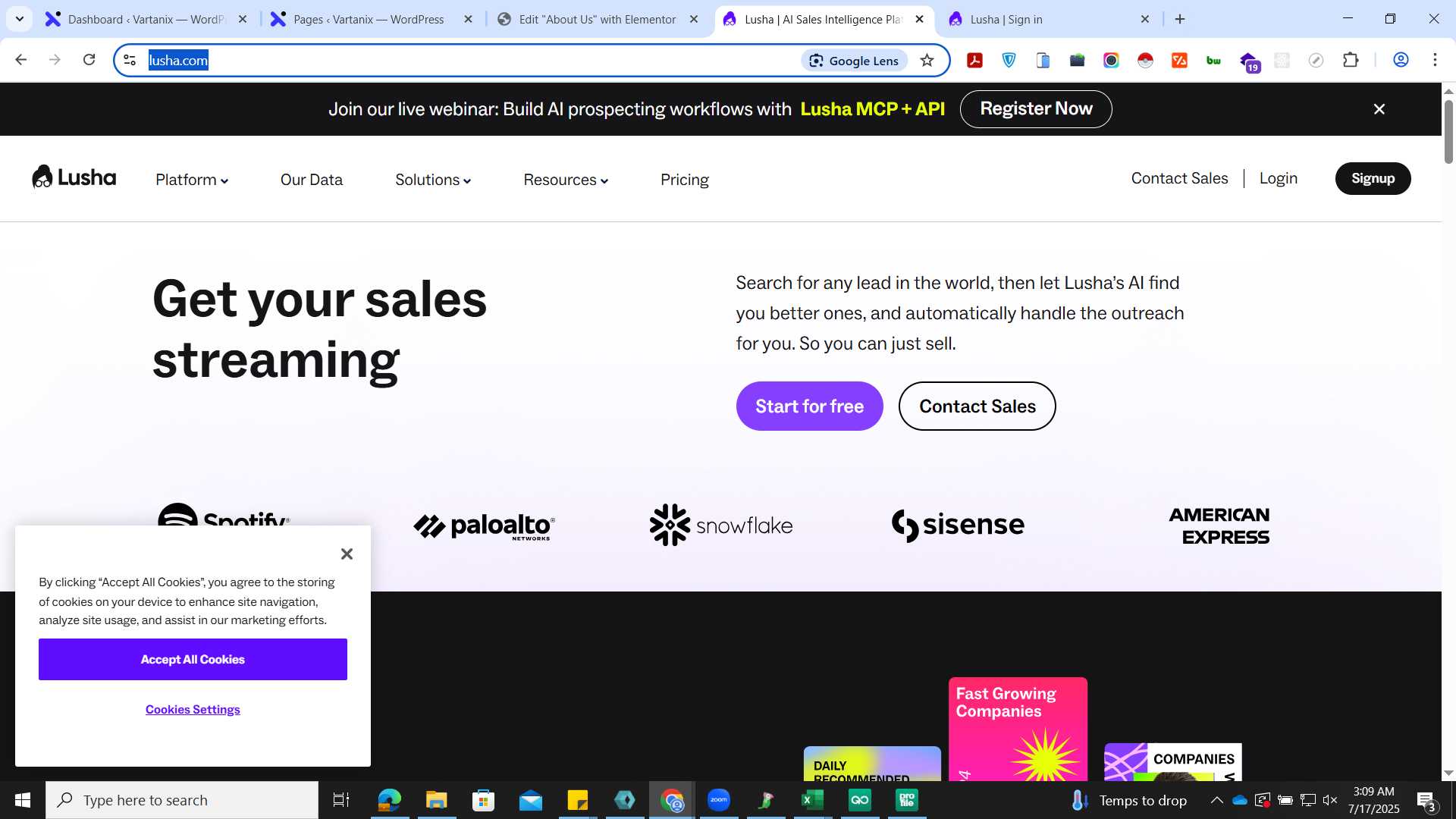The width and height of the screenshot is (1456, 819).
Task: Open the Windows Start menu
Action: [23, 800]
